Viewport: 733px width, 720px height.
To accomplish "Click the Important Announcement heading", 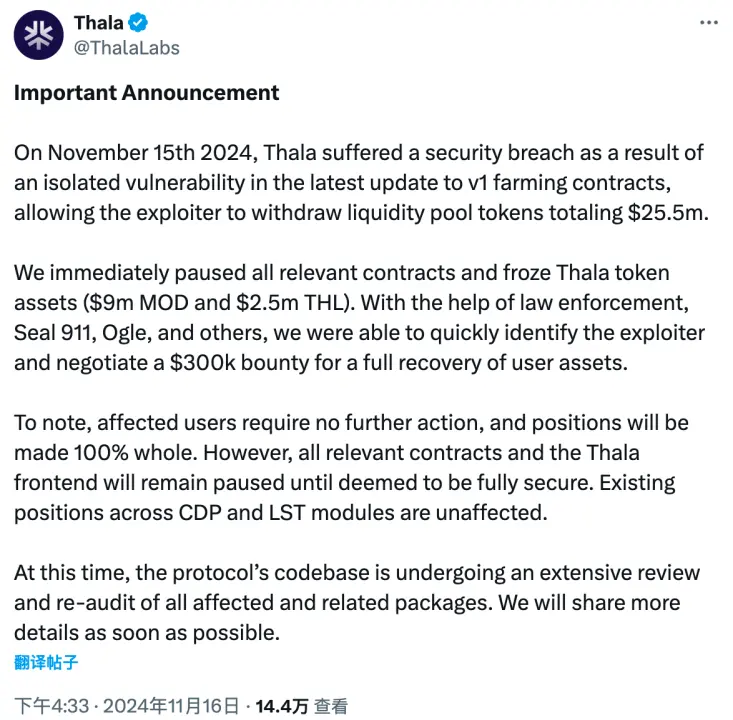I will tap(146, 93).
